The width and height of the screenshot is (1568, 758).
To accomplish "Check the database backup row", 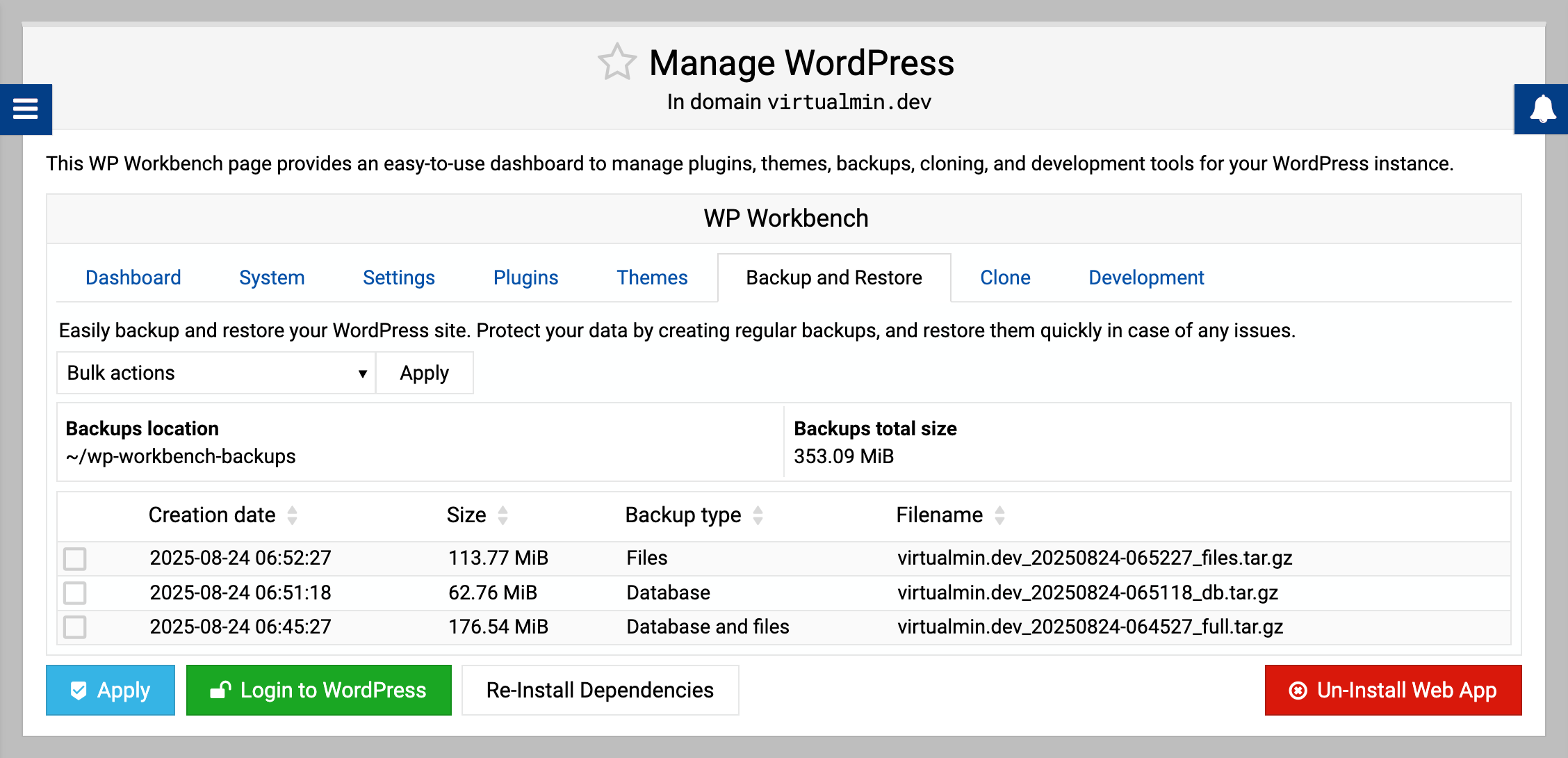I will point(75,593).
